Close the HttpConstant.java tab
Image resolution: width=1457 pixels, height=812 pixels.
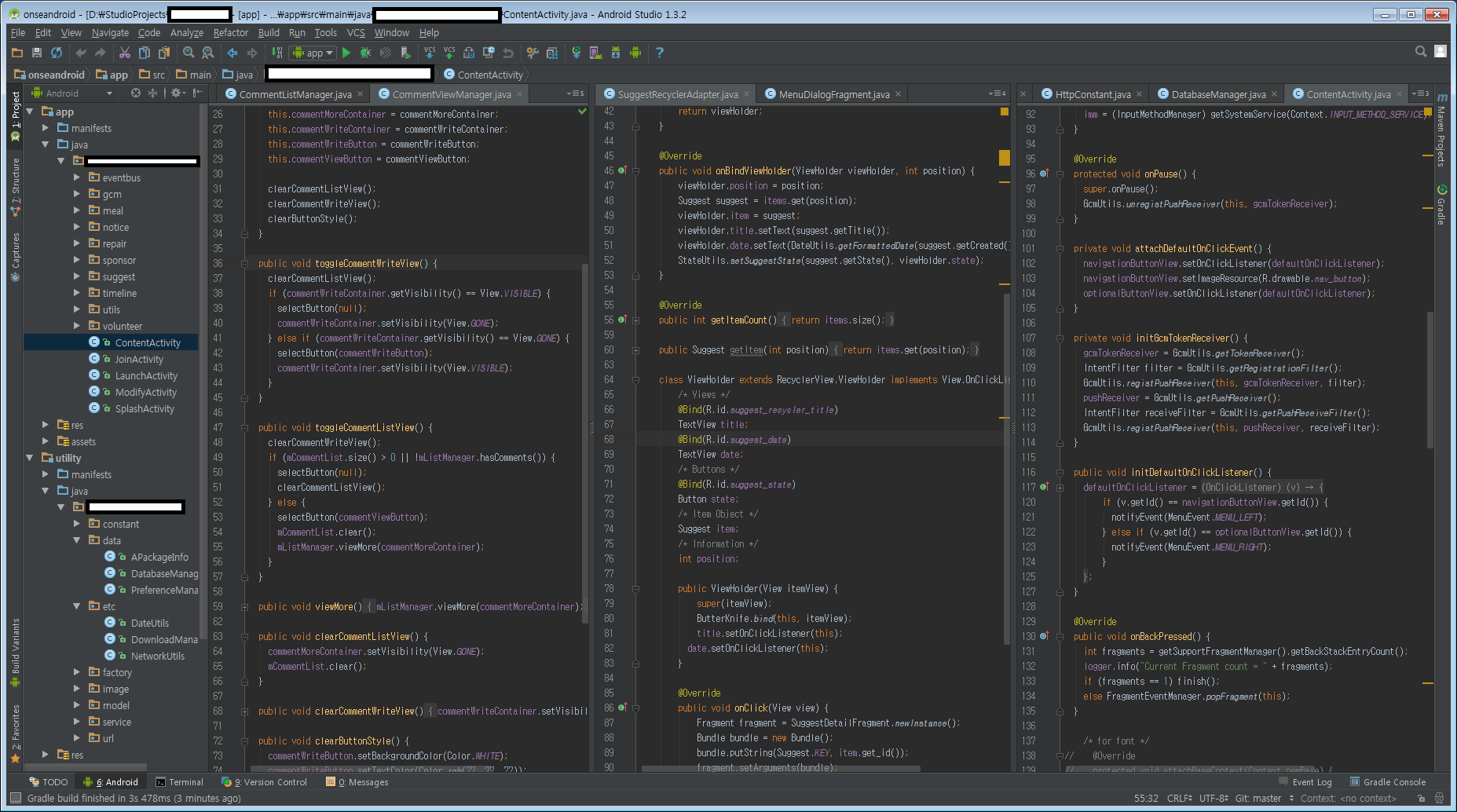click(x=1139, y=94)
